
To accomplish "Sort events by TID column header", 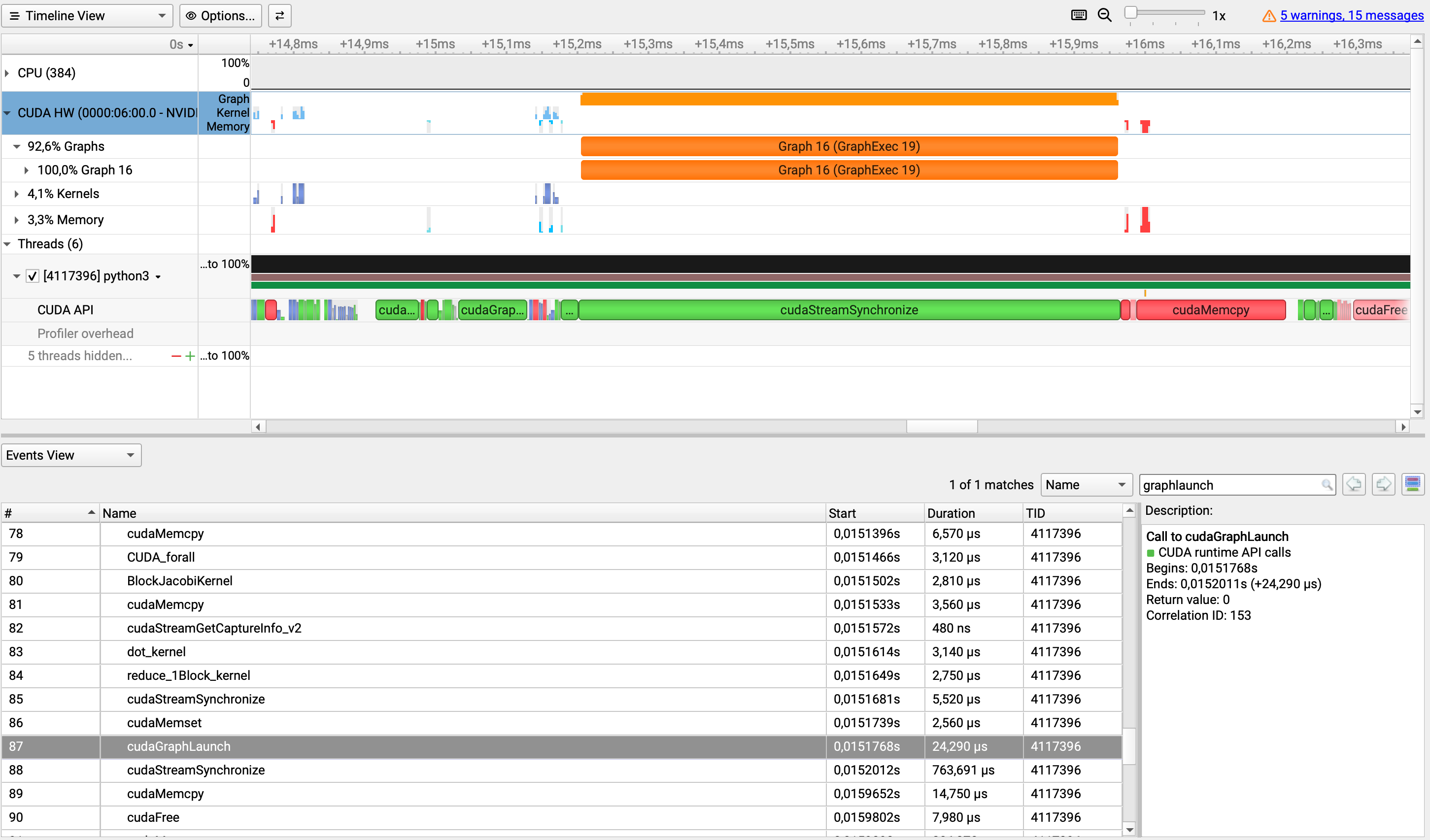I will click(x=1072, y=513).
